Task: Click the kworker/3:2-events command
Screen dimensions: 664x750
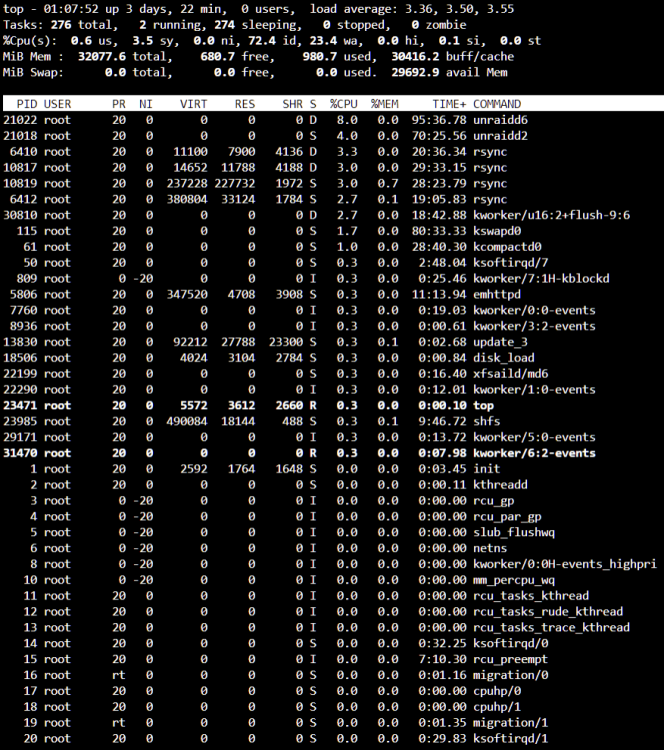Action: pyautogui.click(x=534, y=326)
